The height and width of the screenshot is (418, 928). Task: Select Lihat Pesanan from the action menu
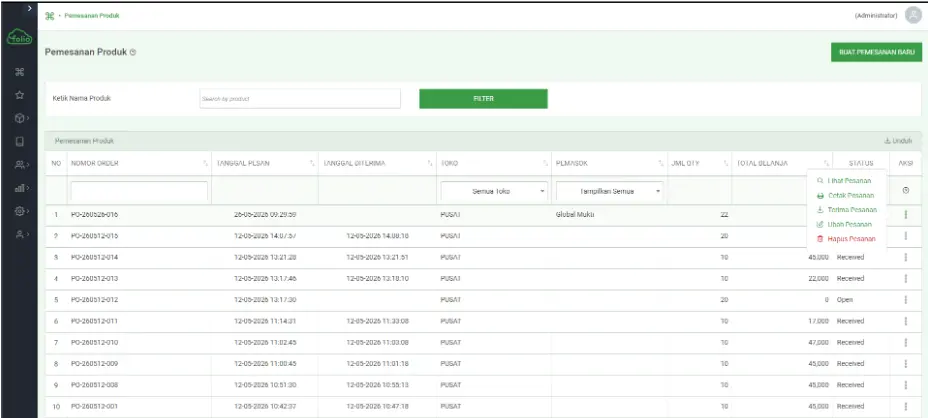(x=844, y=181)
